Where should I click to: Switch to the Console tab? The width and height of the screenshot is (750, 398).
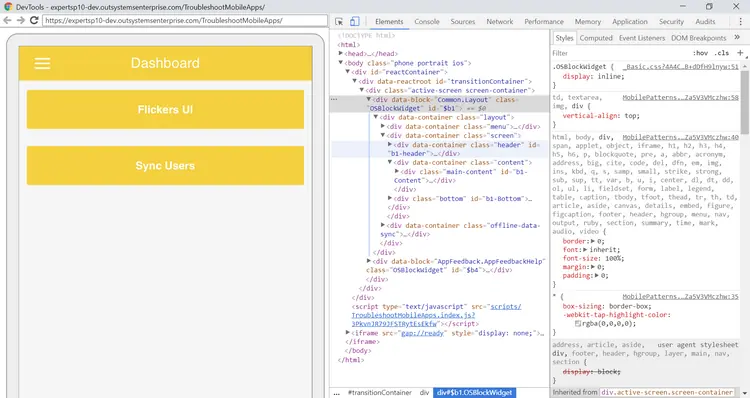pyautogui.click(x=427, y=22)
